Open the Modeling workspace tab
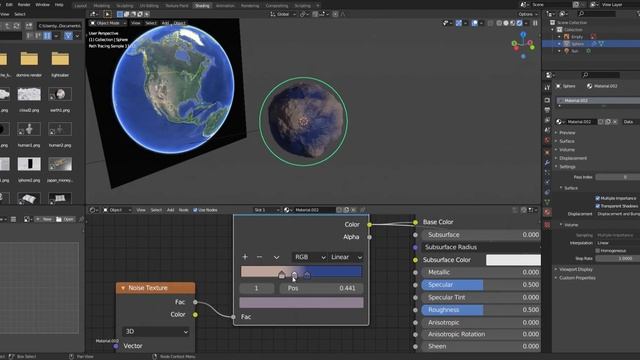 click(102, 6)
